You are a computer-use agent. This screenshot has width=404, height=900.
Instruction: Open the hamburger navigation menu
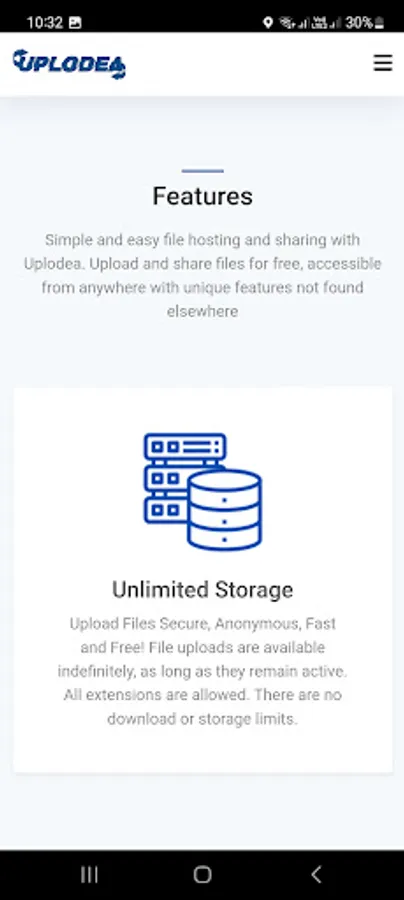point(383,63)
